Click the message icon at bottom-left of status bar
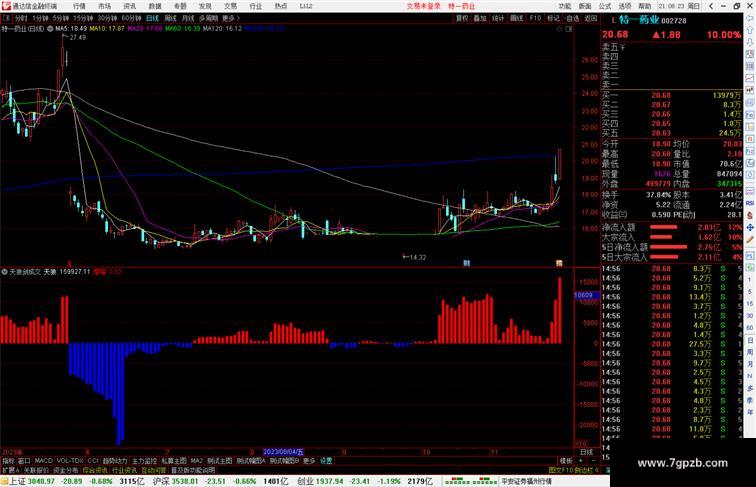The width and height of the screenshot is (756, 487). pyautogui.click(x=4, y=481)
